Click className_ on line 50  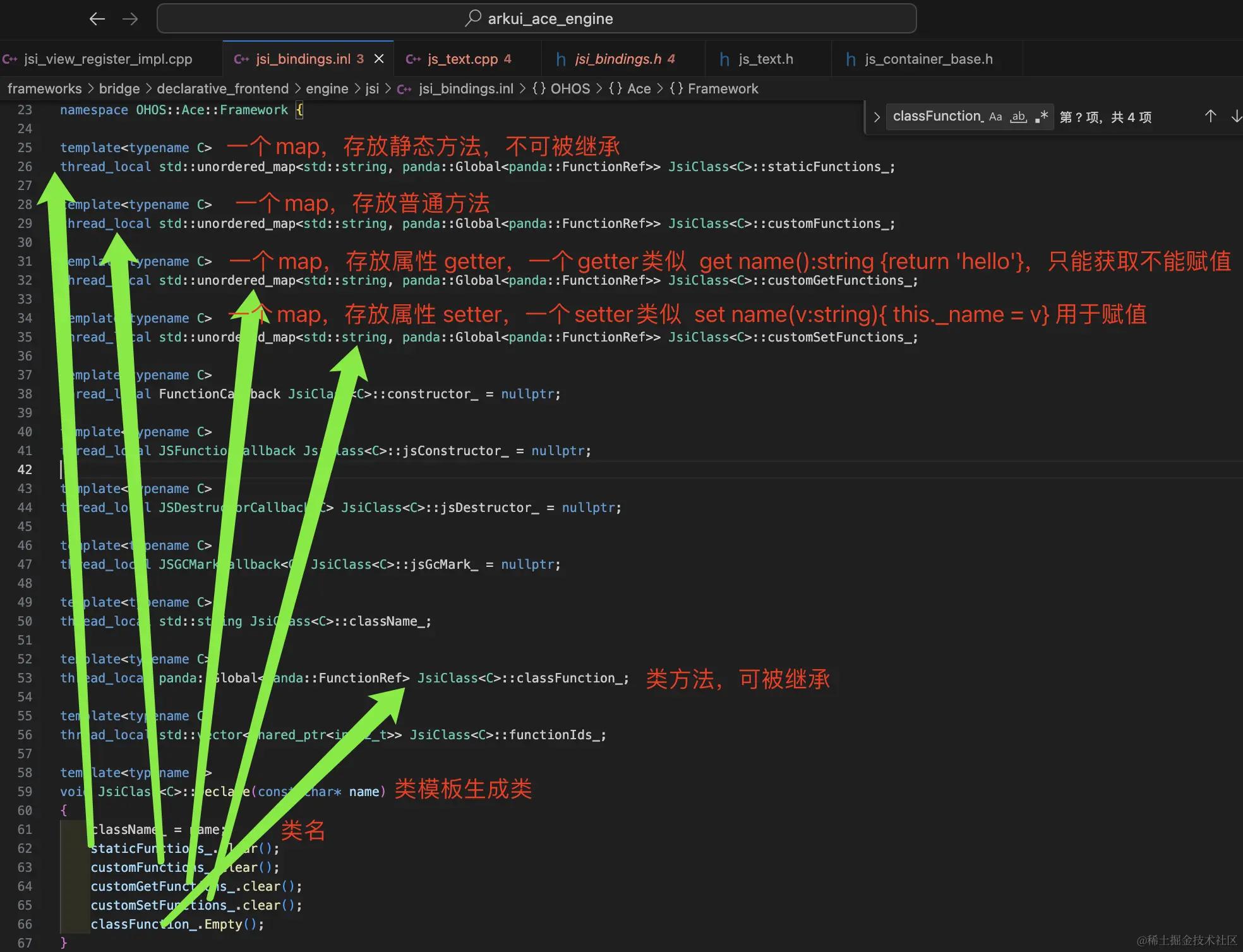(387, 621)
